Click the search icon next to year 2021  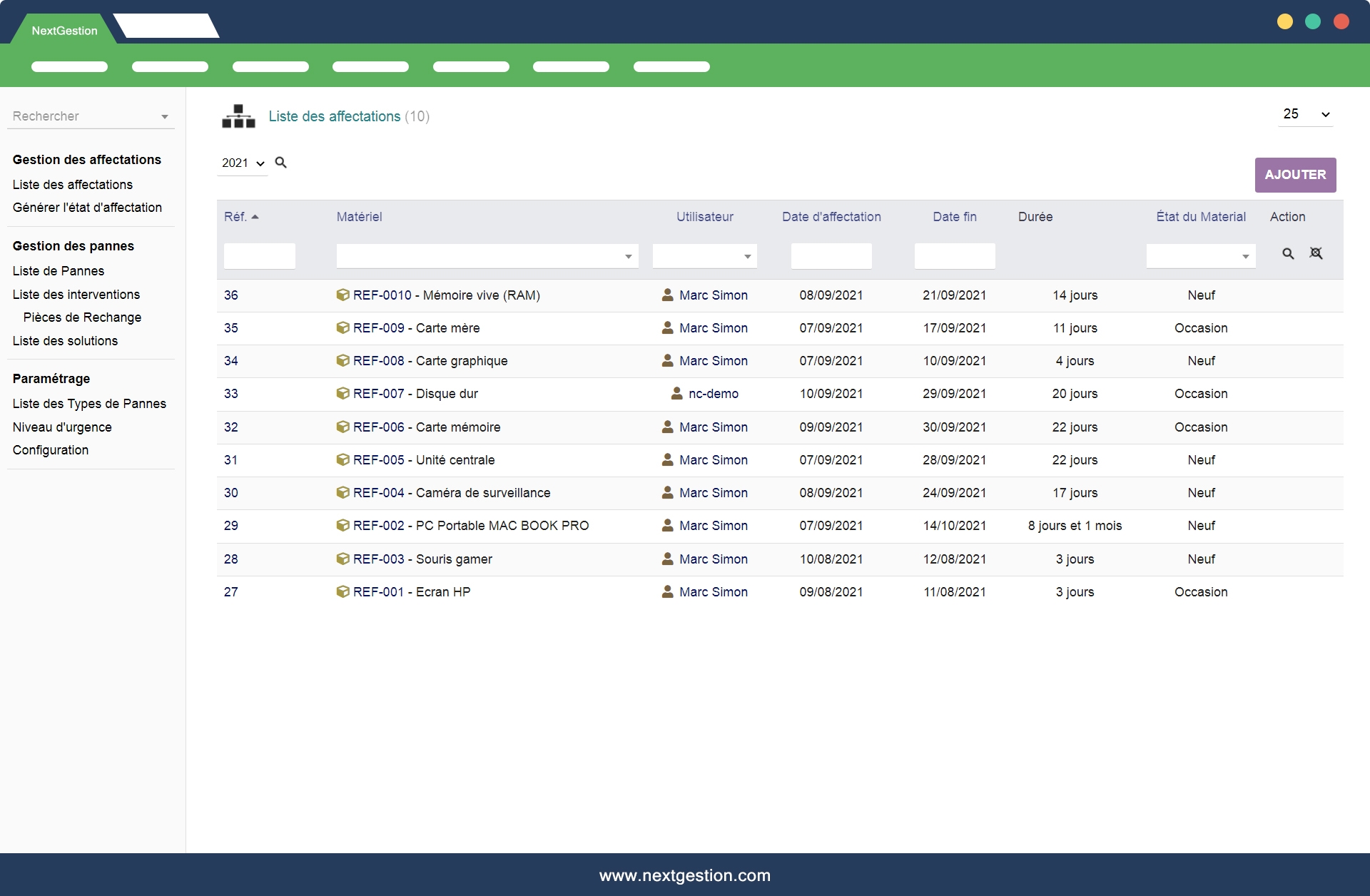(x=281, y=163)
